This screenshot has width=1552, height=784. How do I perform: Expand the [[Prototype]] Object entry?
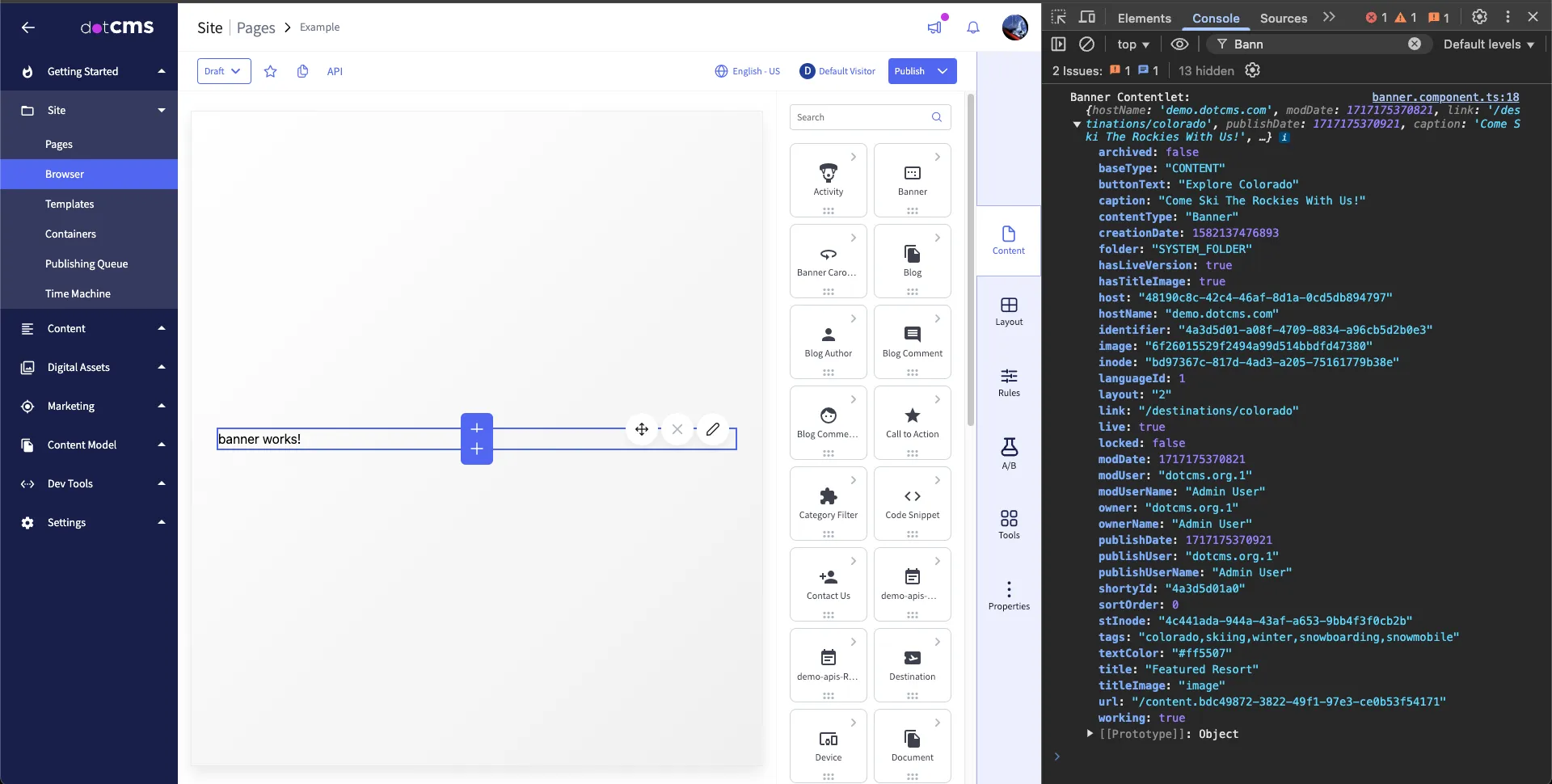[1090, 734]
